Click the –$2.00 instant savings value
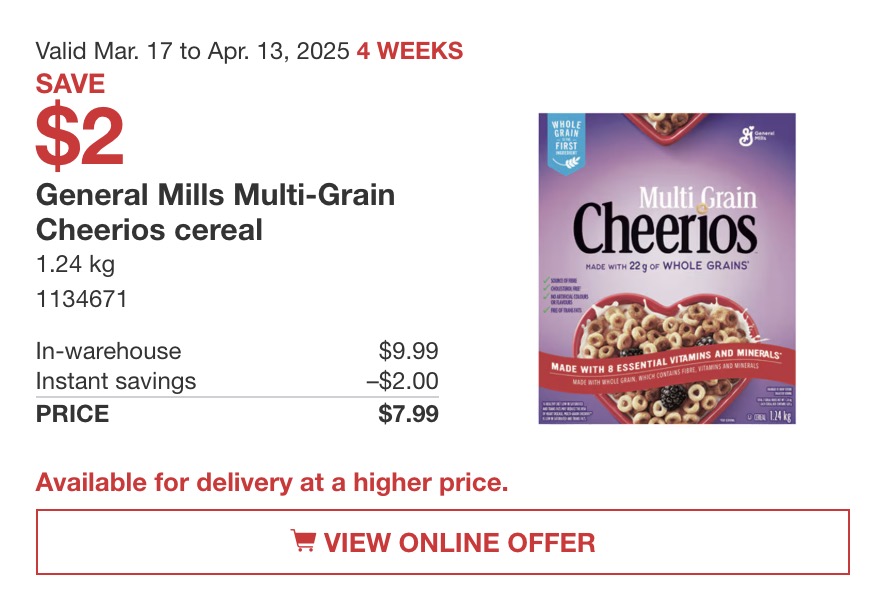The height and width of the screenshot is (604, 878). pyautogui.click(x=403, y=381)
